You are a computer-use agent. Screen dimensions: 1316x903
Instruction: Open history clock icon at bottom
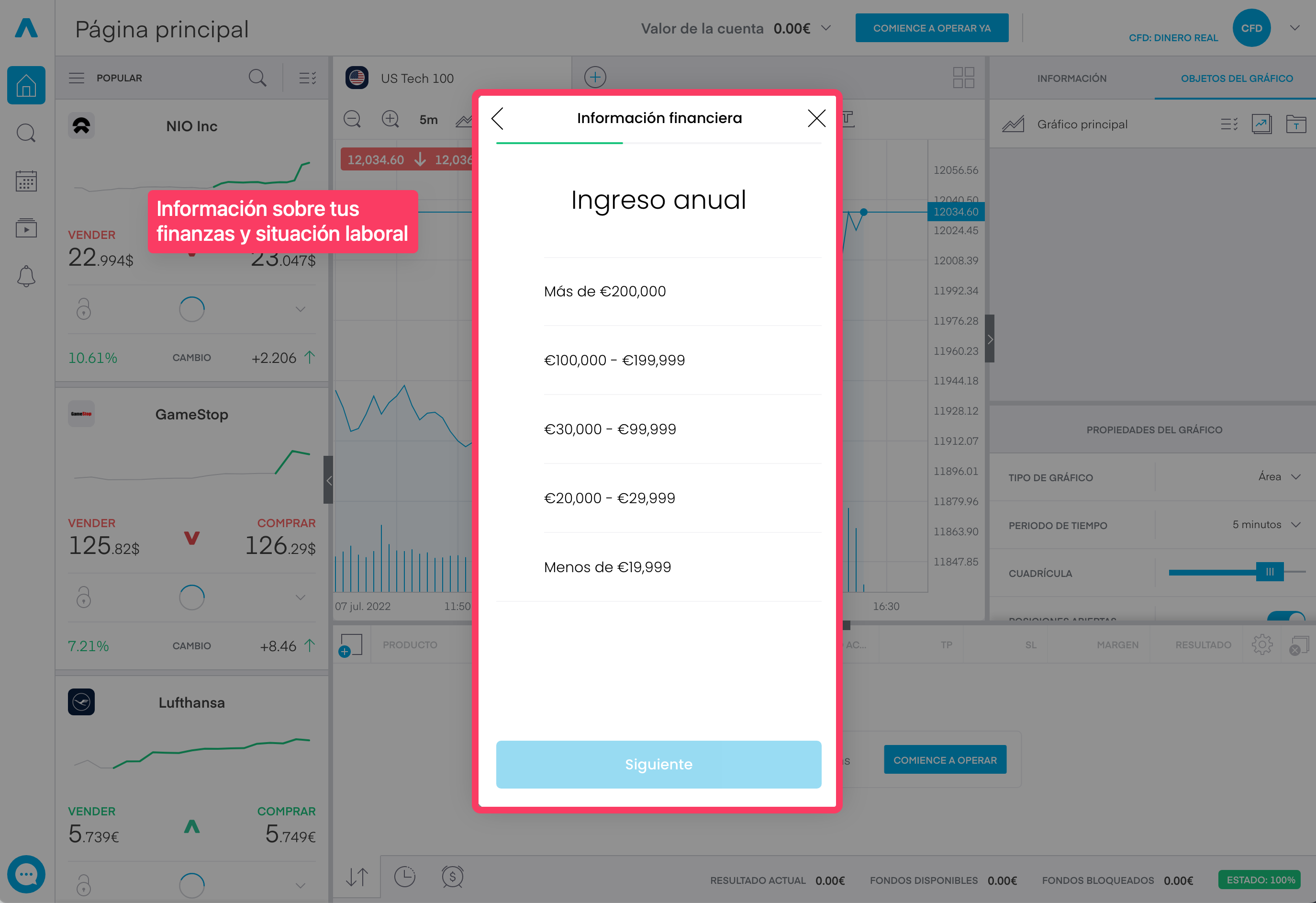point(405,877)
